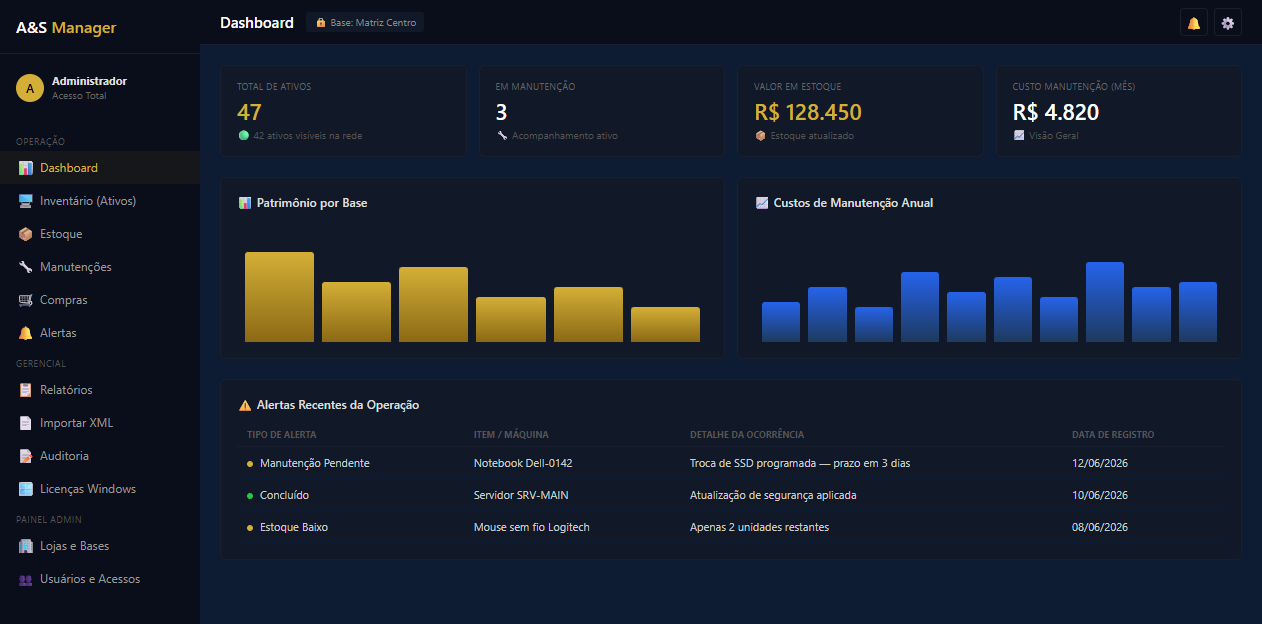
Task: Open the Estoque section
Action: tap(100, 234)
